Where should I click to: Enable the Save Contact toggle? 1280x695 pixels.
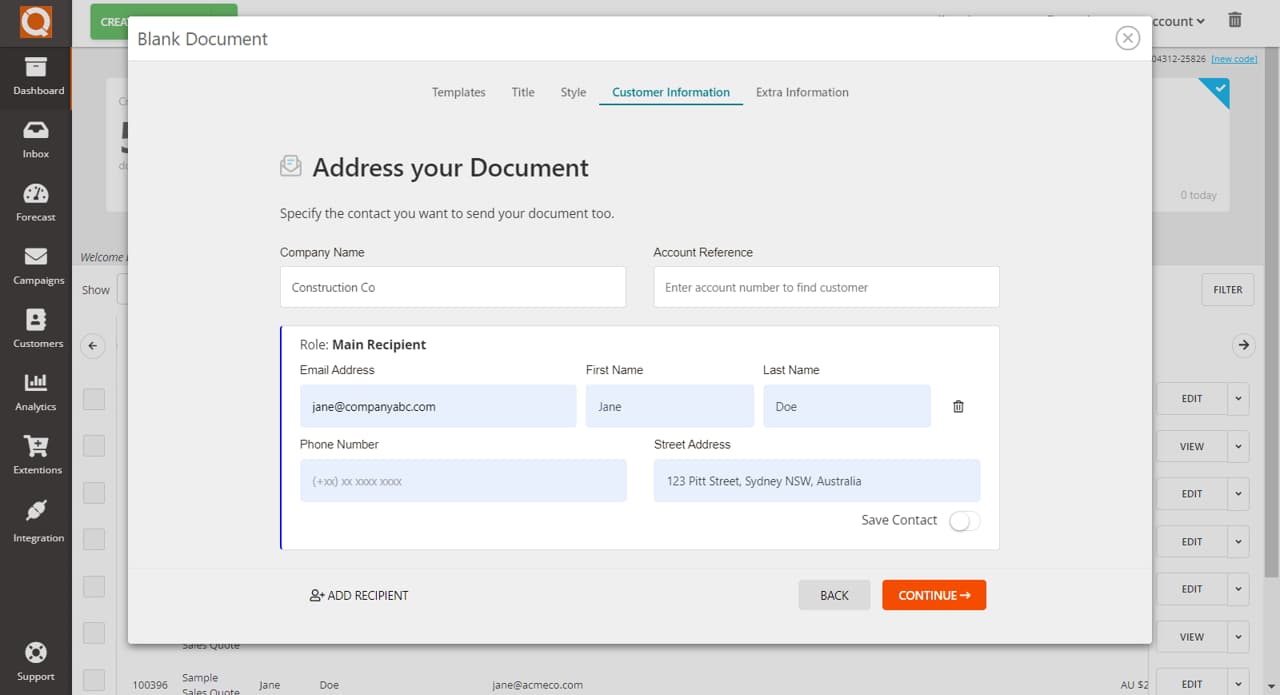[x=964, y=520]
